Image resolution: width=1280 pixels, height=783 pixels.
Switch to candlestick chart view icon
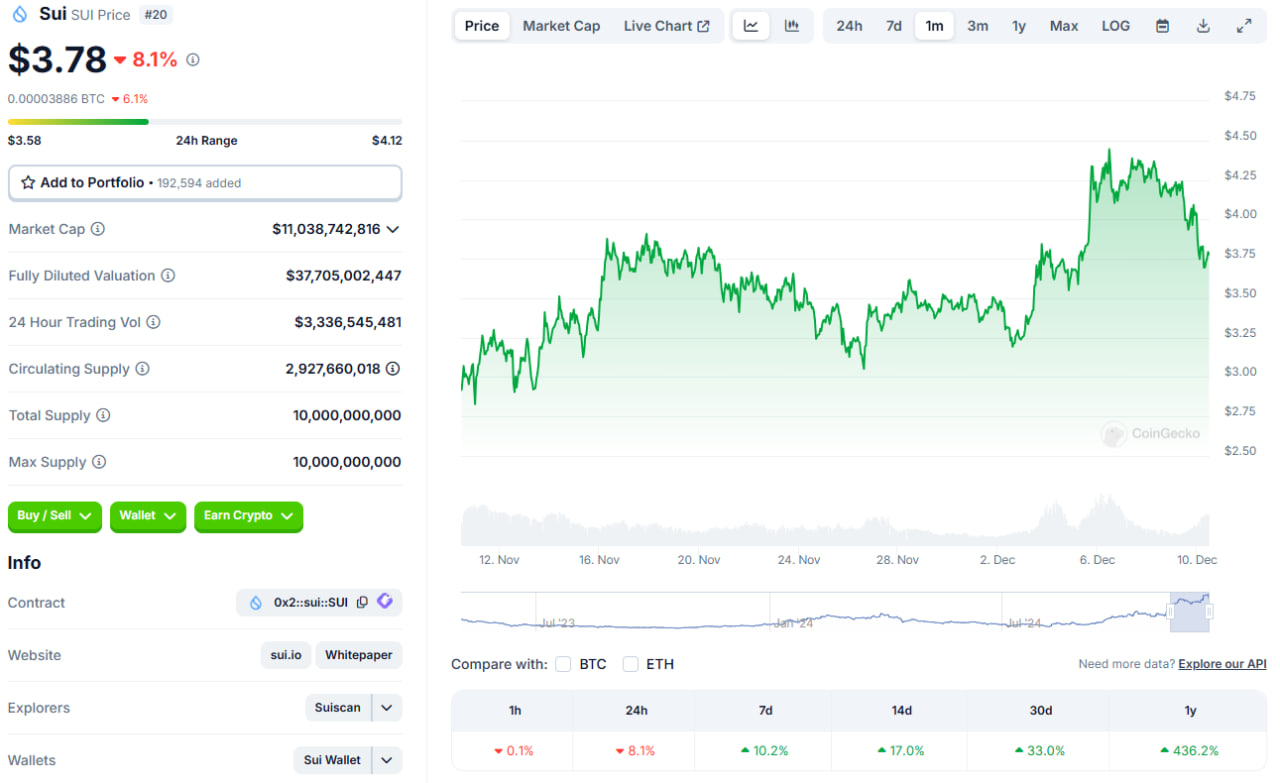(x=792, y=26)
